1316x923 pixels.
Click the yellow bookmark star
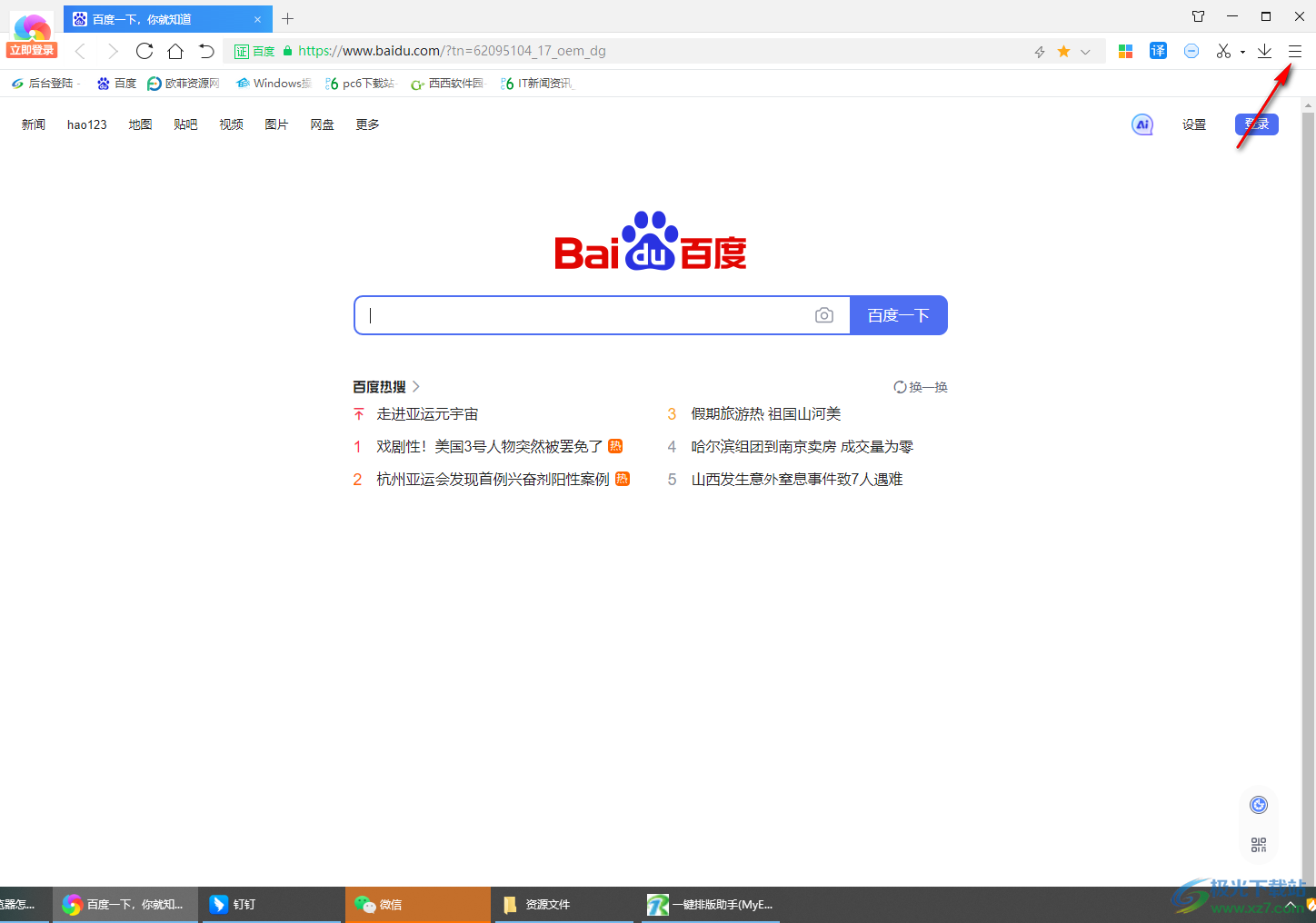click(1063, 52)
